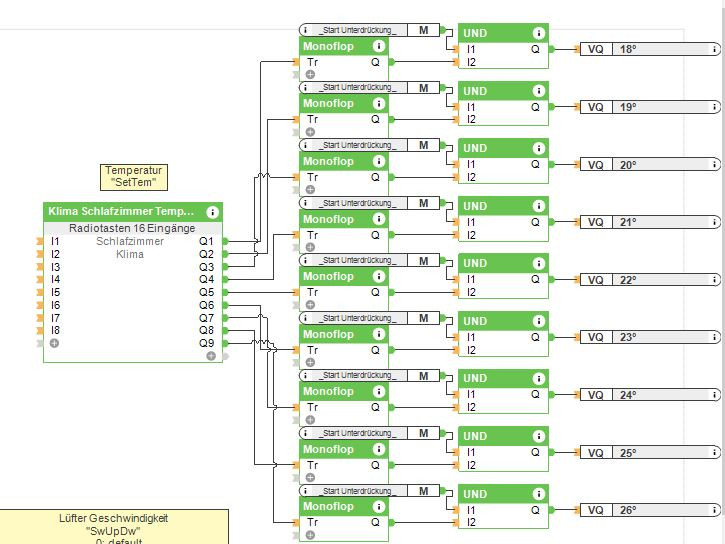Click info icon on the topmost Monoflop block
The width and height of the screenshot is (725, 544).
pyautogui.click(x=378, y=46)
